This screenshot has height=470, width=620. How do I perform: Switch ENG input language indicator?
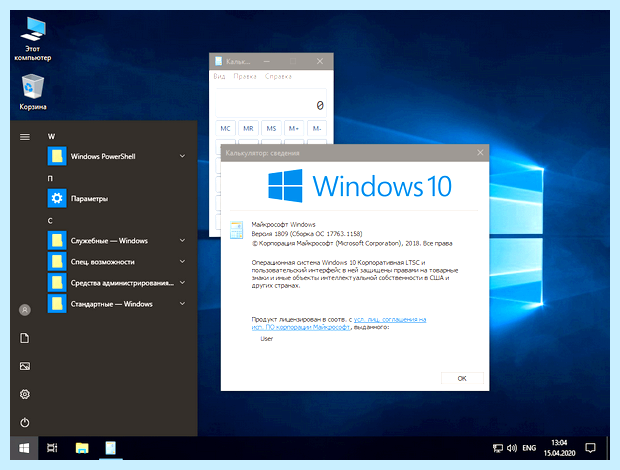click(x=529, y=448)
